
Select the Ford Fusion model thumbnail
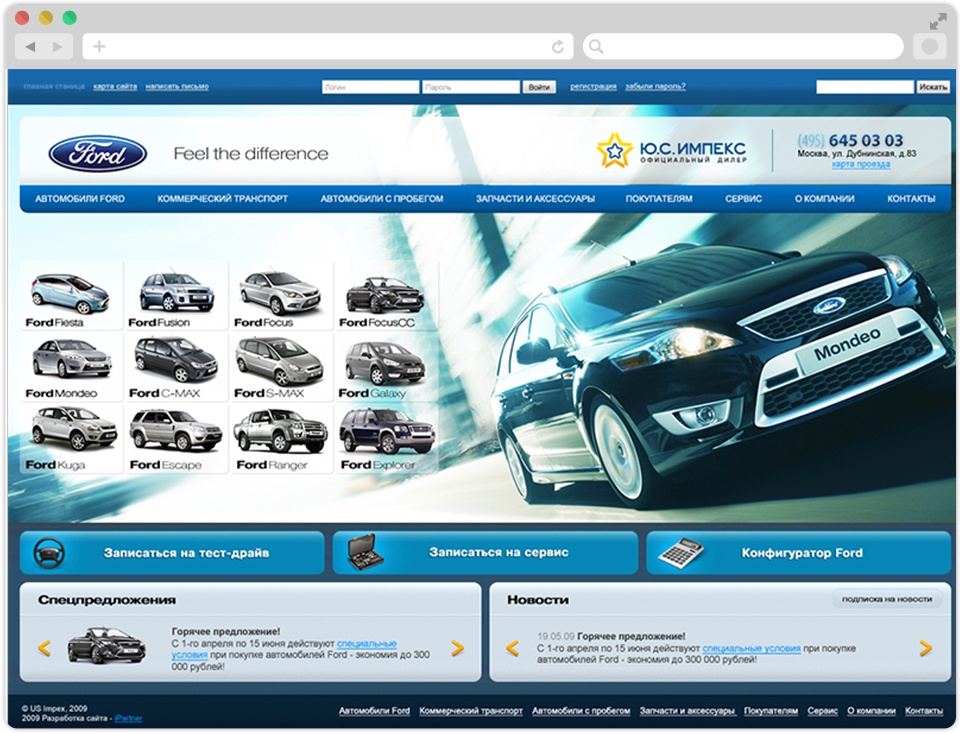(x=176, y=296)
